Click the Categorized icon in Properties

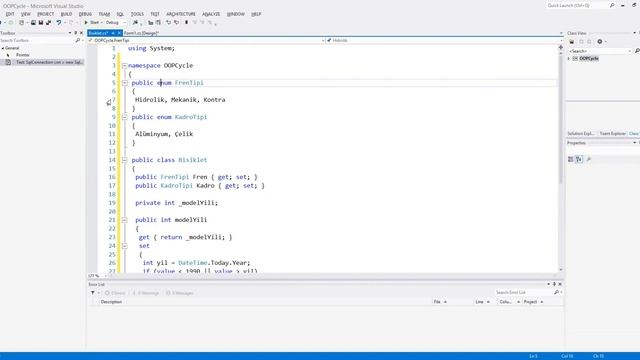click(x=571, y=159)
